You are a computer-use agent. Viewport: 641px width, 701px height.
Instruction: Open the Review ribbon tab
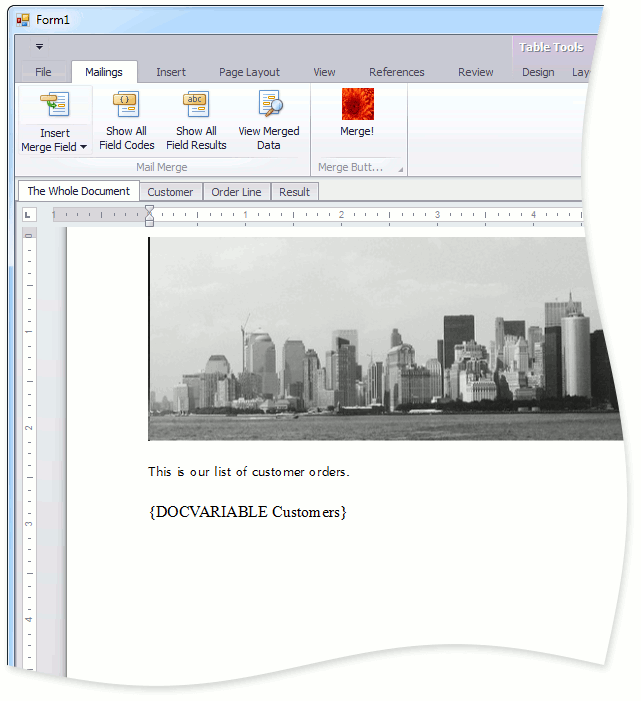click(x=475, y=72)
